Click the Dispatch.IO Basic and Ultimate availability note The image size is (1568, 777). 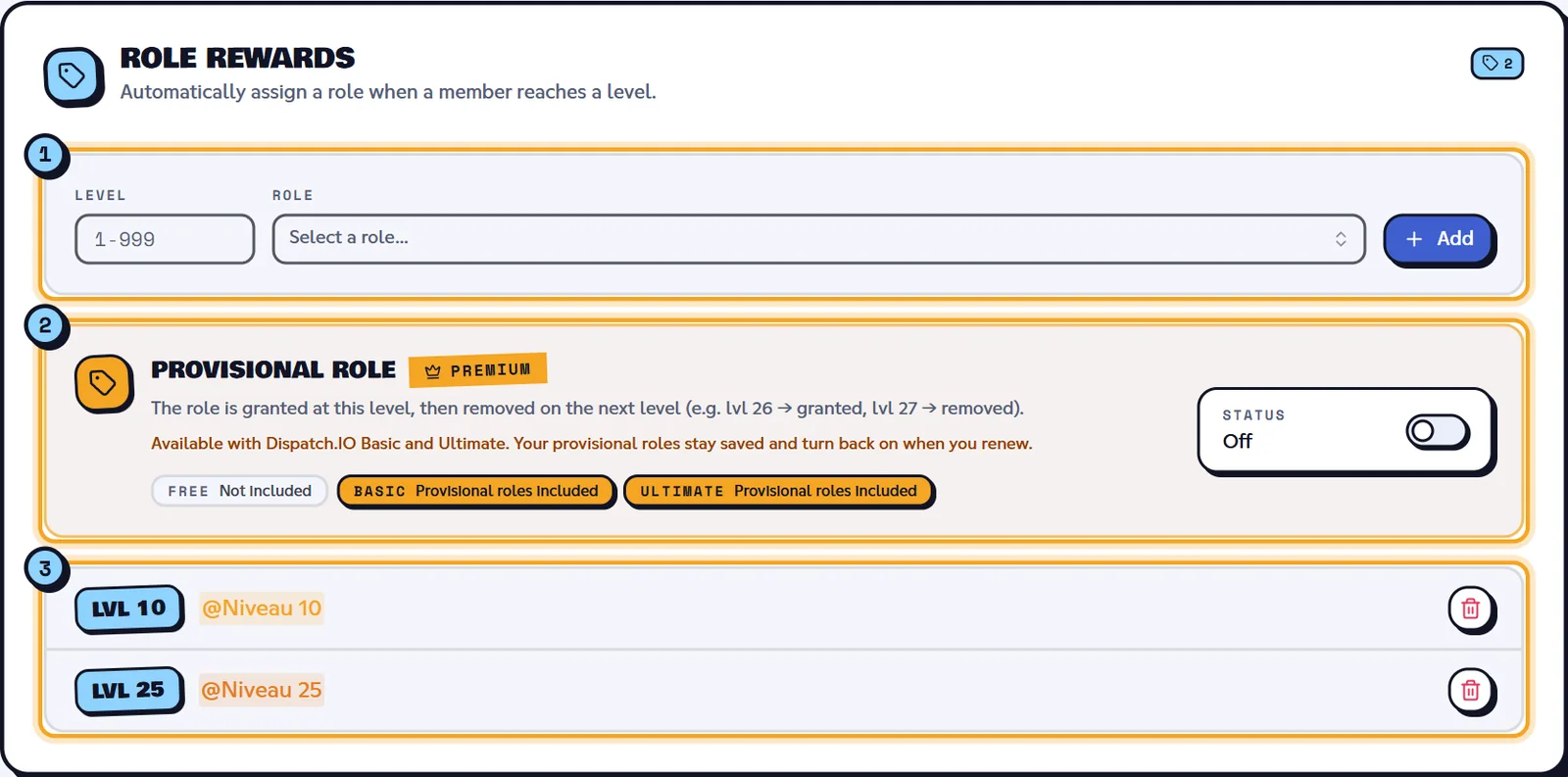[x=591, y=444]
